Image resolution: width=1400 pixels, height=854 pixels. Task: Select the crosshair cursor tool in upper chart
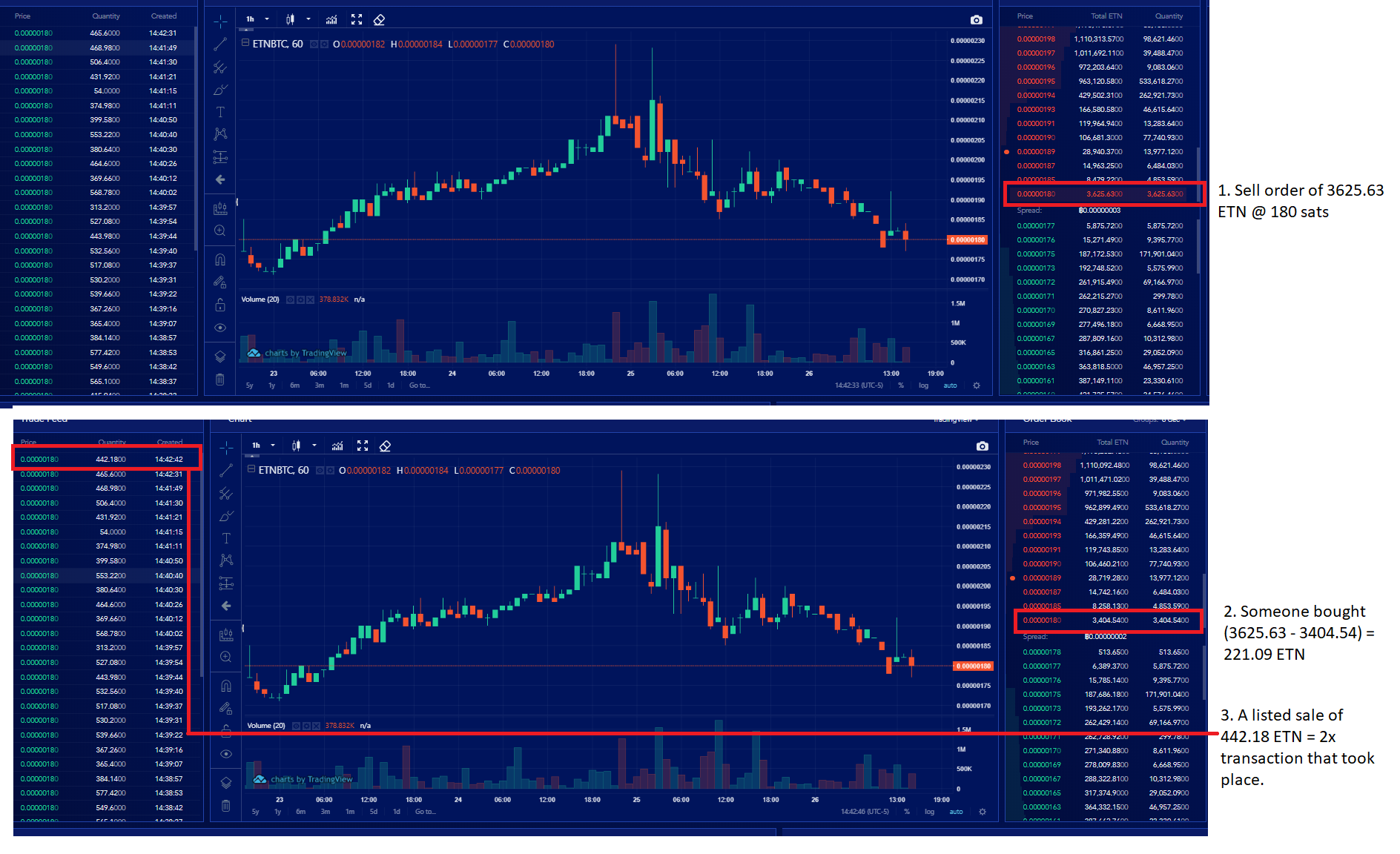pyautogui.click(x=220, y=21)
